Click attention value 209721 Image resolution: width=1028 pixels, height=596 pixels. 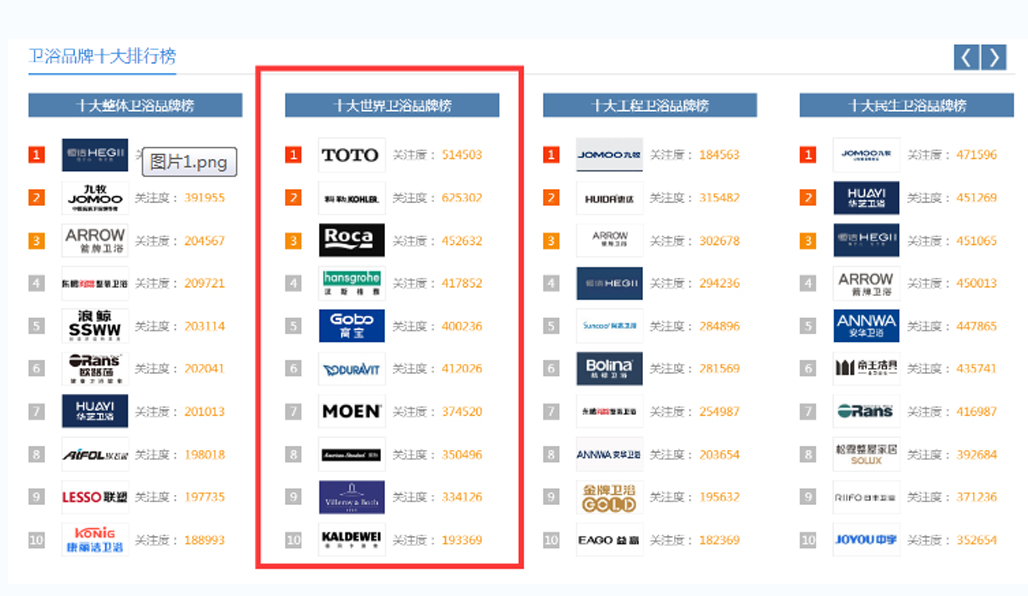[x=205, y=283]
